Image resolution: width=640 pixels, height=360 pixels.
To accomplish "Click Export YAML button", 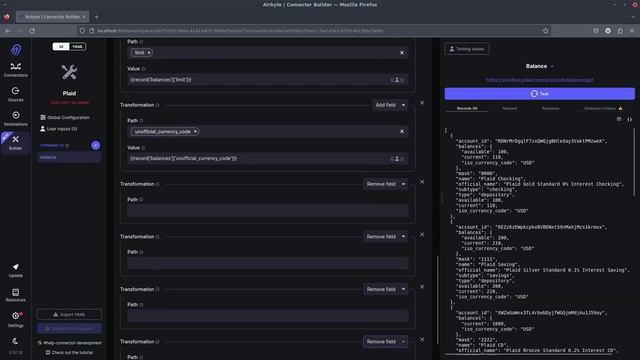I will (69, 315).
